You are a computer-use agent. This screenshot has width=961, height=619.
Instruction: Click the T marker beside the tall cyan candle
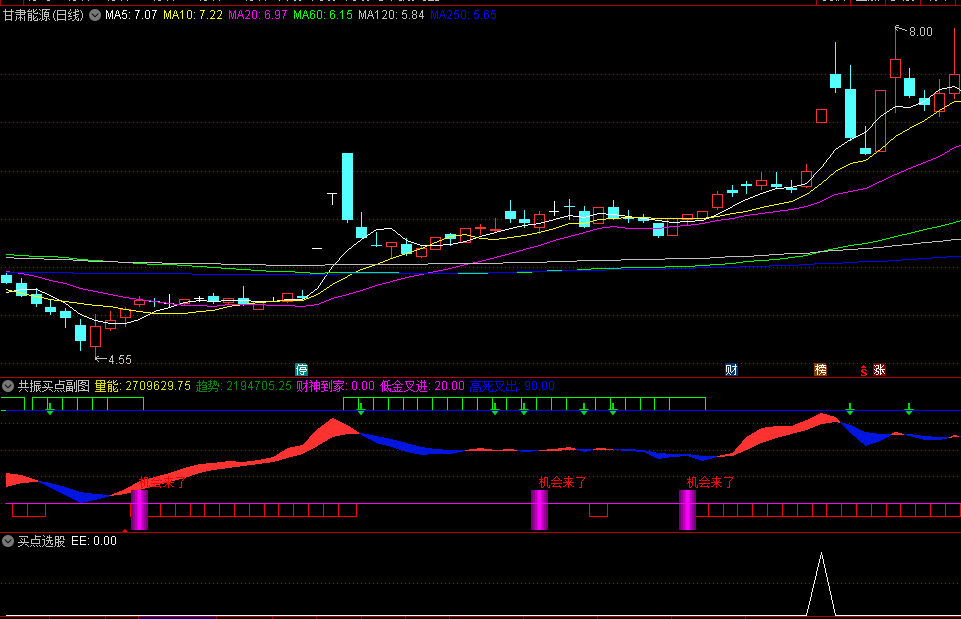pos(332,198)
